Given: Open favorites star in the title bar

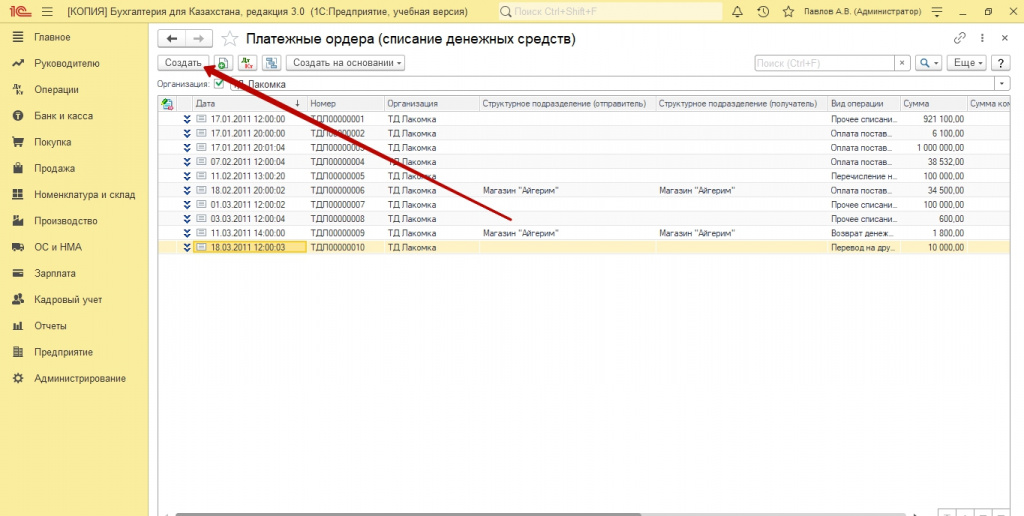Looking at the screenshot, I should pyautogui.click(x=788, y=12).
